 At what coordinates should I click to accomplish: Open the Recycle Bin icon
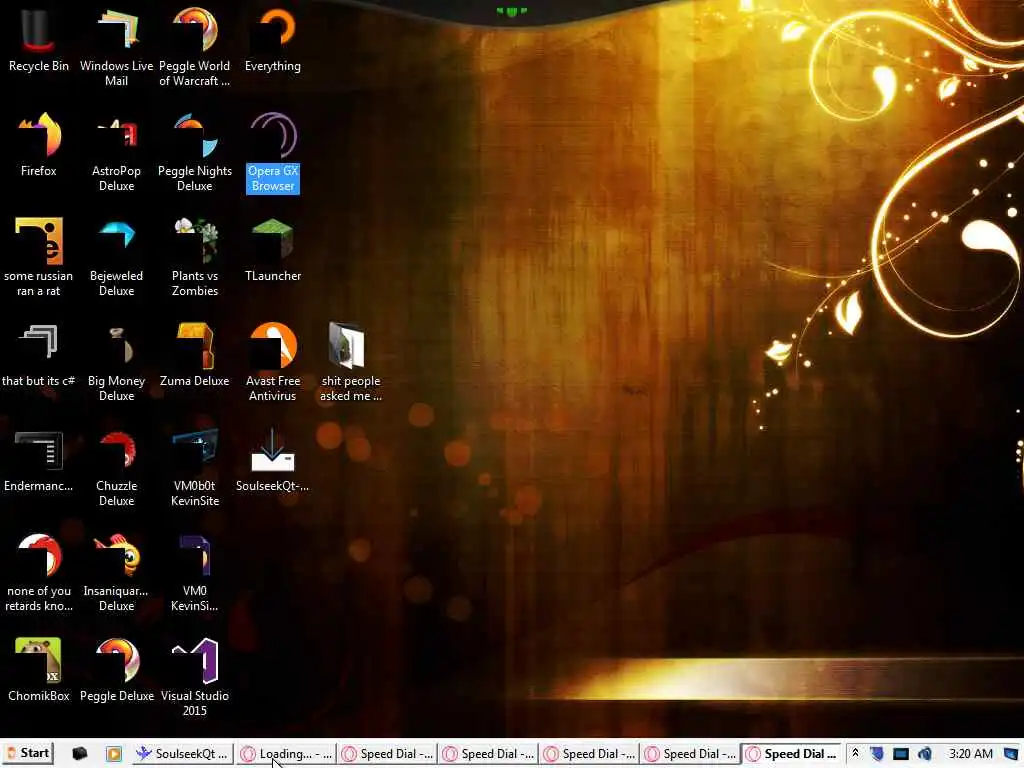coord(39,39)
